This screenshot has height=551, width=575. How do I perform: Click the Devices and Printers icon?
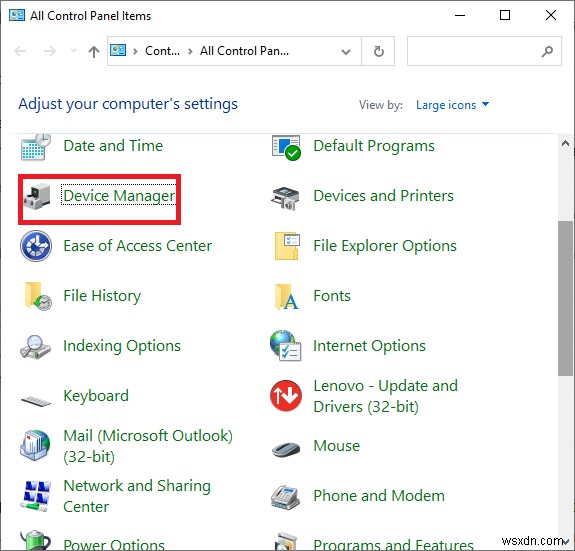(x=286, y=198)
